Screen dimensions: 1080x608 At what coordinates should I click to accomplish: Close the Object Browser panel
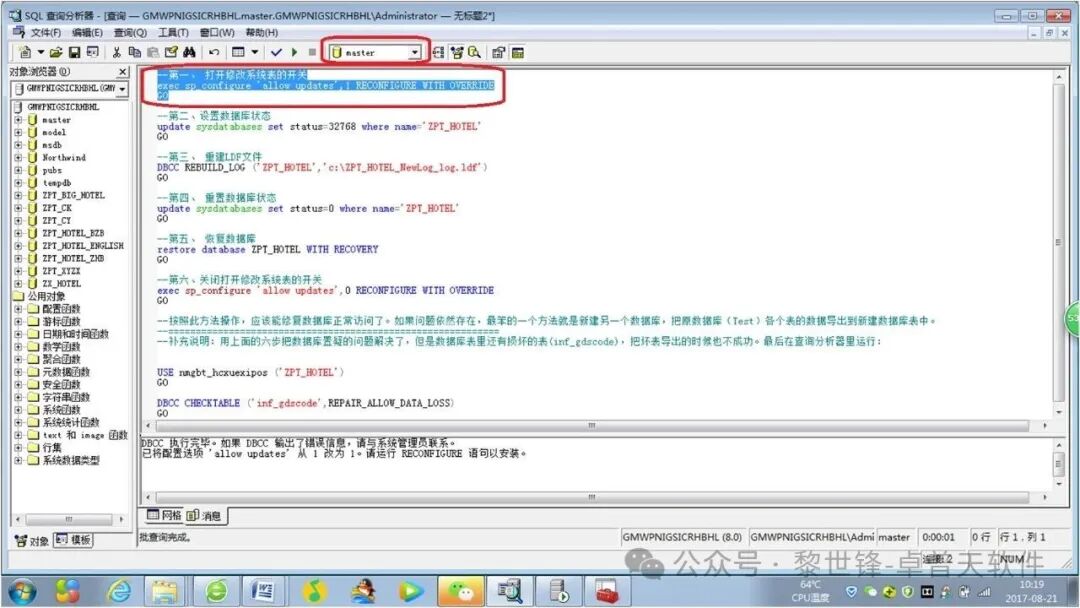123,72
